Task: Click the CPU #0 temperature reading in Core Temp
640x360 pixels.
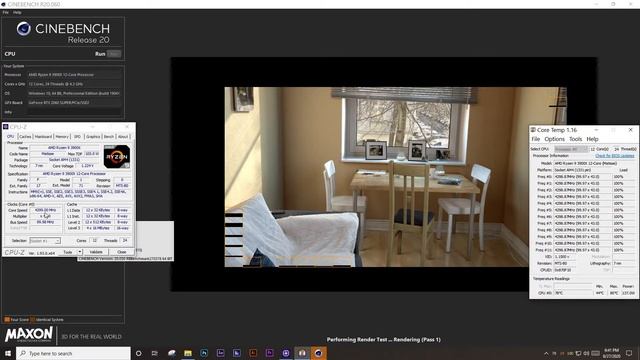Action: [573, 293]
